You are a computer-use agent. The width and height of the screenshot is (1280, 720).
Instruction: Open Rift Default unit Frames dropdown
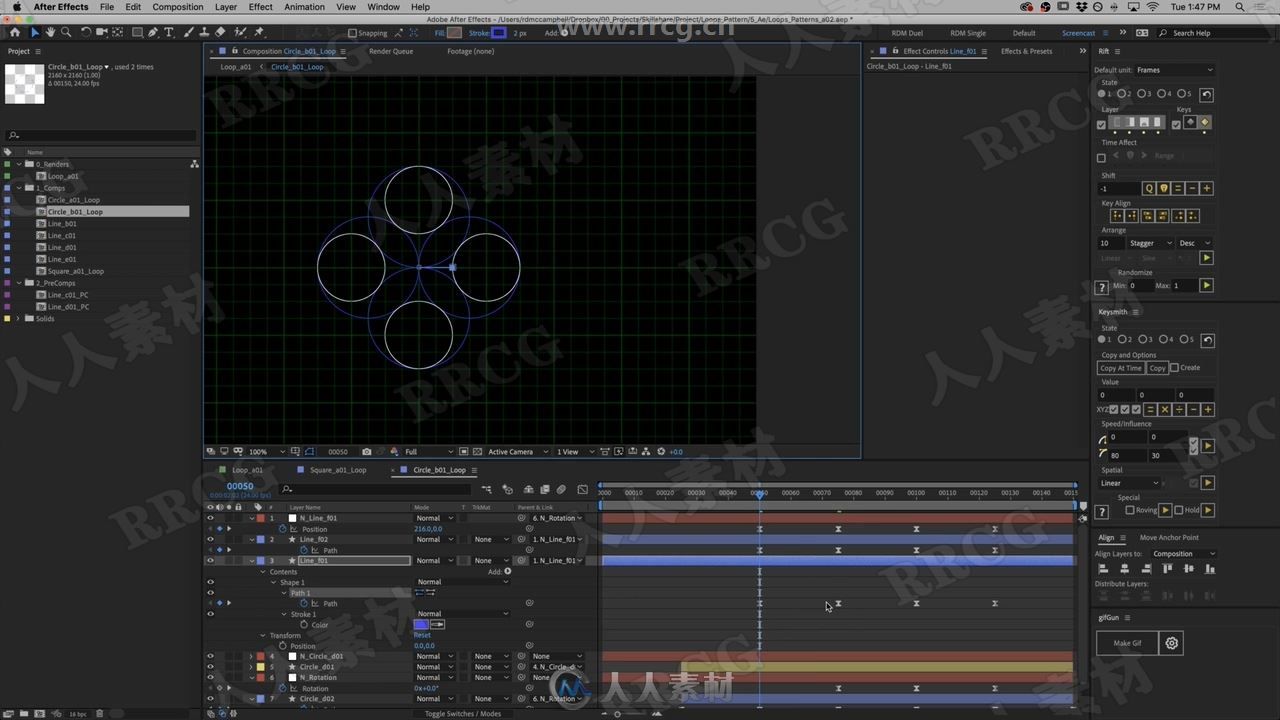(1174, 70)
